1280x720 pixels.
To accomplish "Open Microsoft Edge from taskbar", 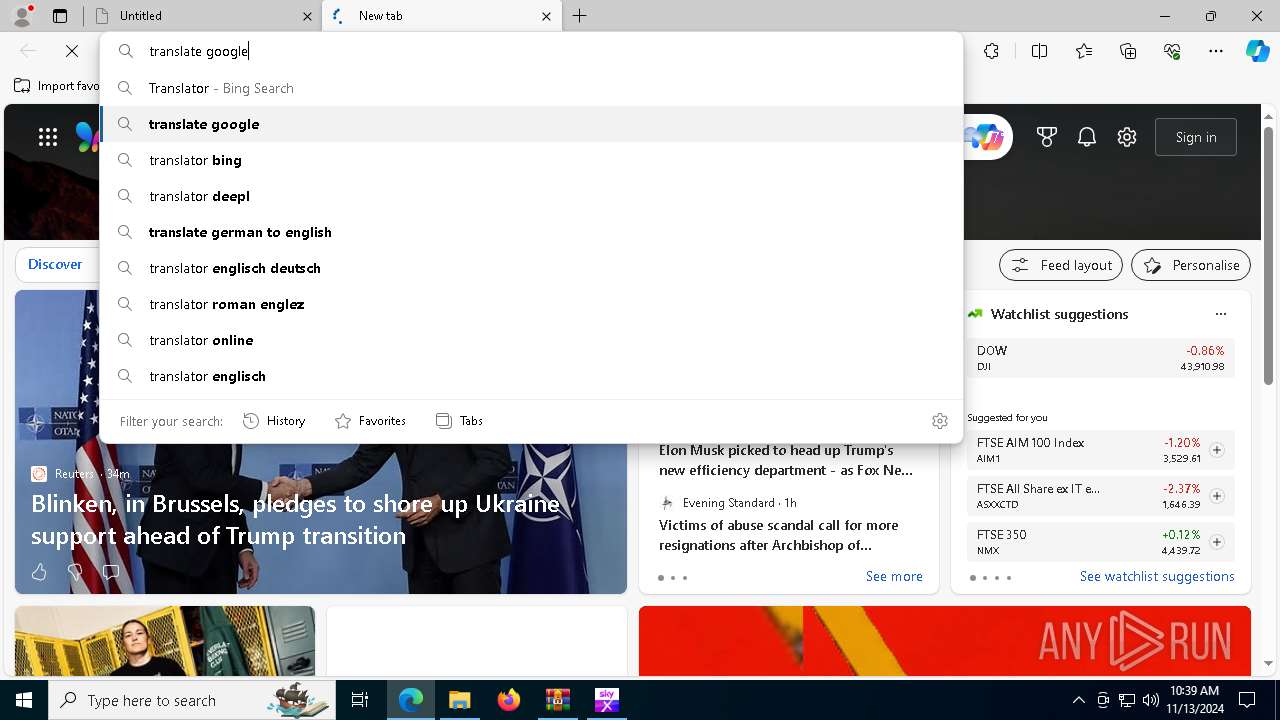I will [x=411, y=700].
